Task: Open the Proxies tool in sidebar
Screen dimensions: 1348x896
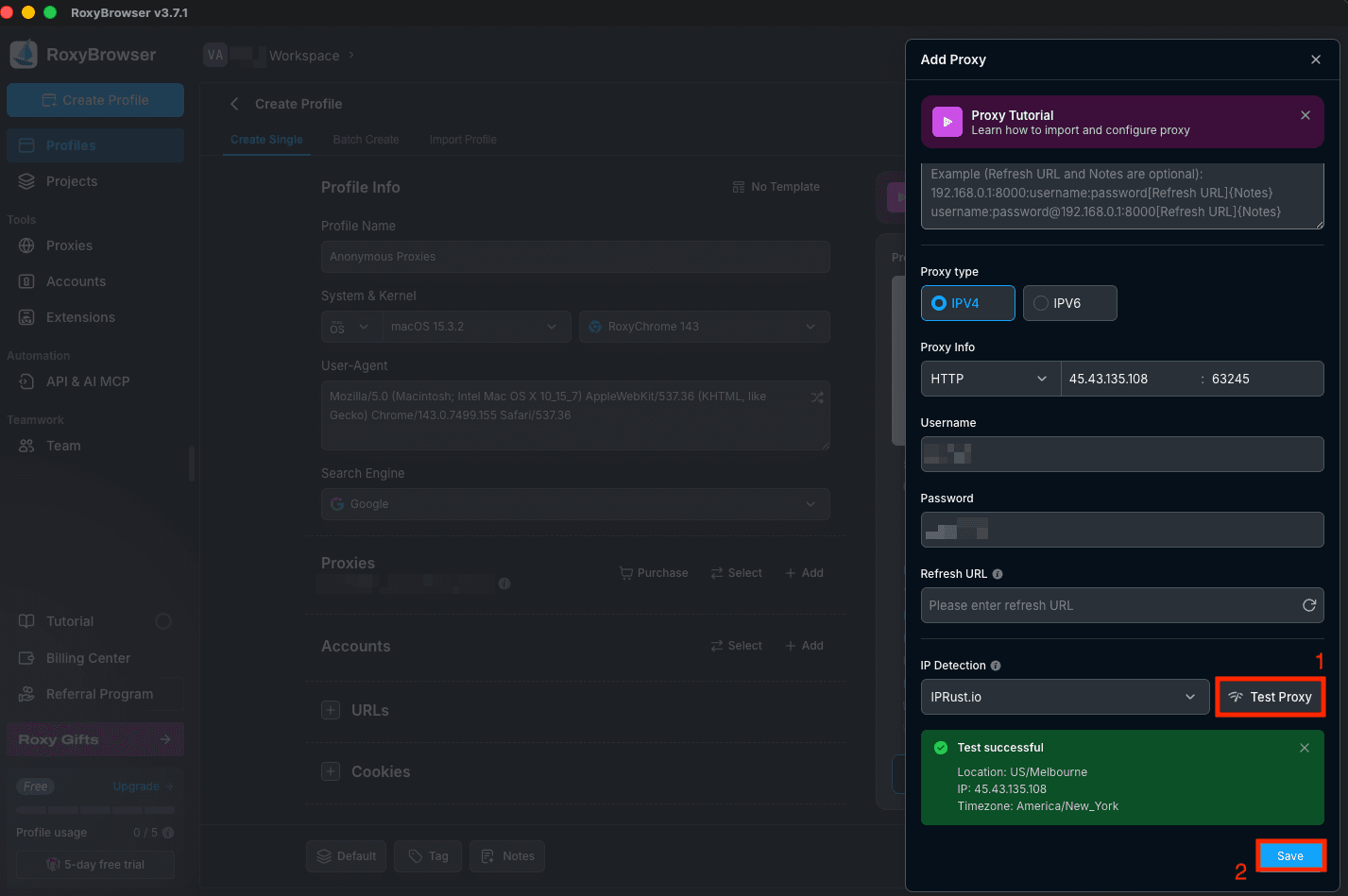Action: pos(66,245)
